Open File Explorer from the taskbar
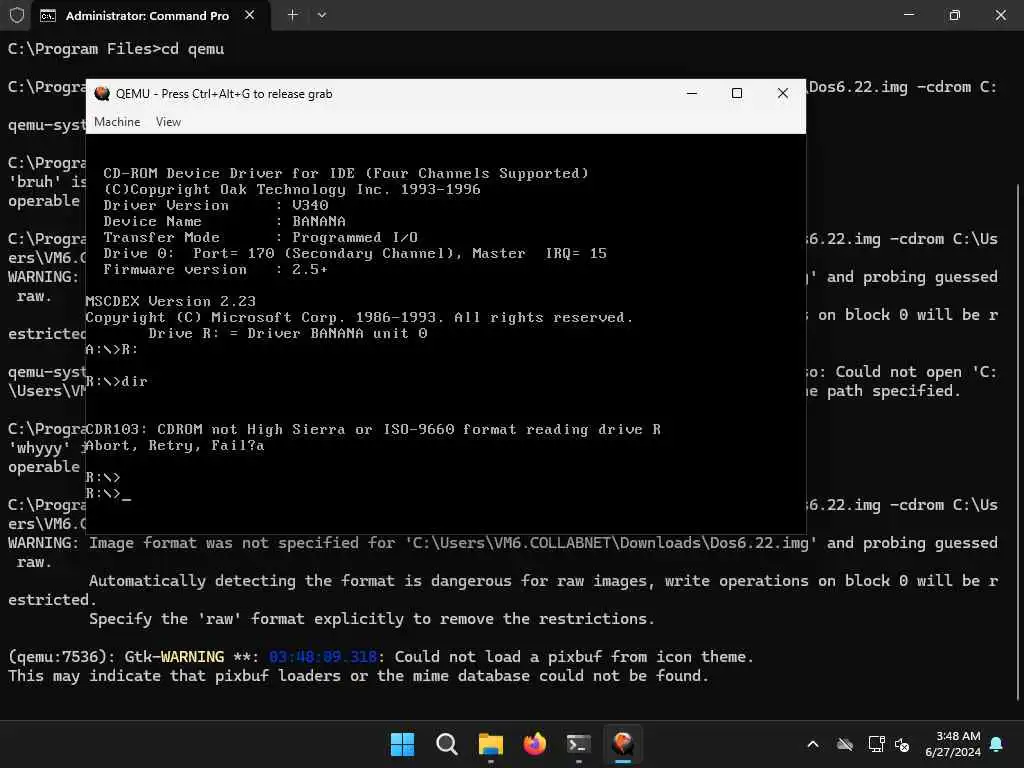Screen dimensions: 1024x768 click(490, 744)
